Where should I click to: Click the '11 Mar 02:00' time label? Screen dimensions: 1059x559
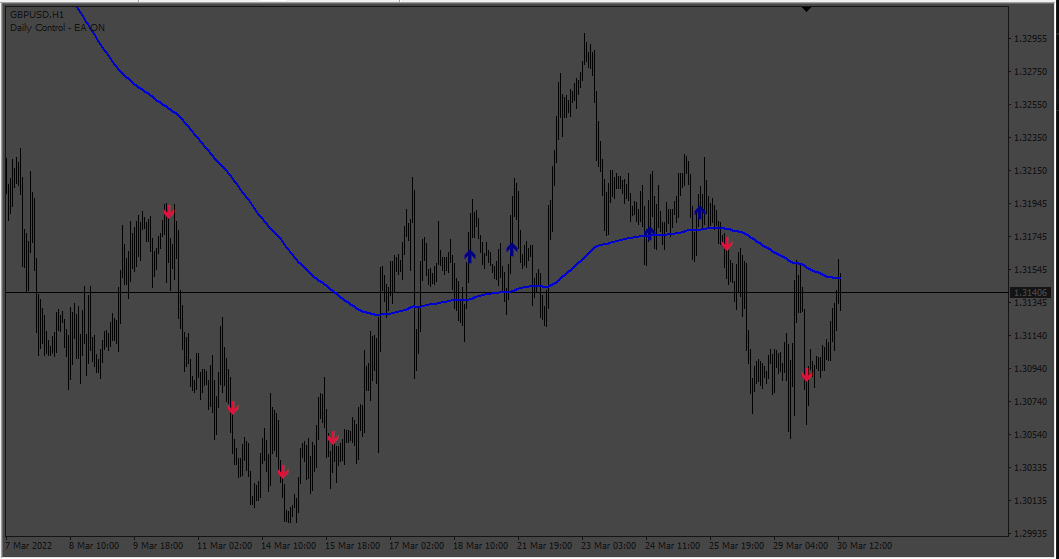(x=225, y=545)
